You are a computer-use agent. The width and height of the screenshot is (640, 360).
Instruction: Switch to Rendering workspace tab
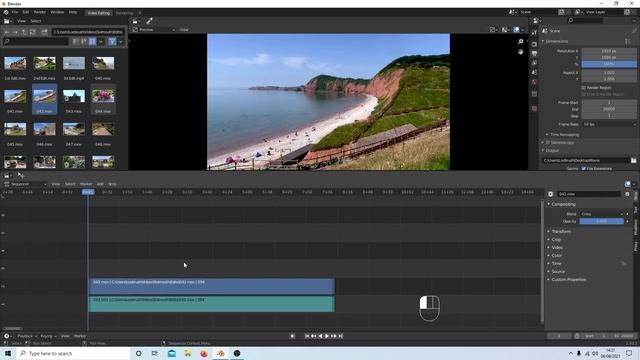click(124, 13)
